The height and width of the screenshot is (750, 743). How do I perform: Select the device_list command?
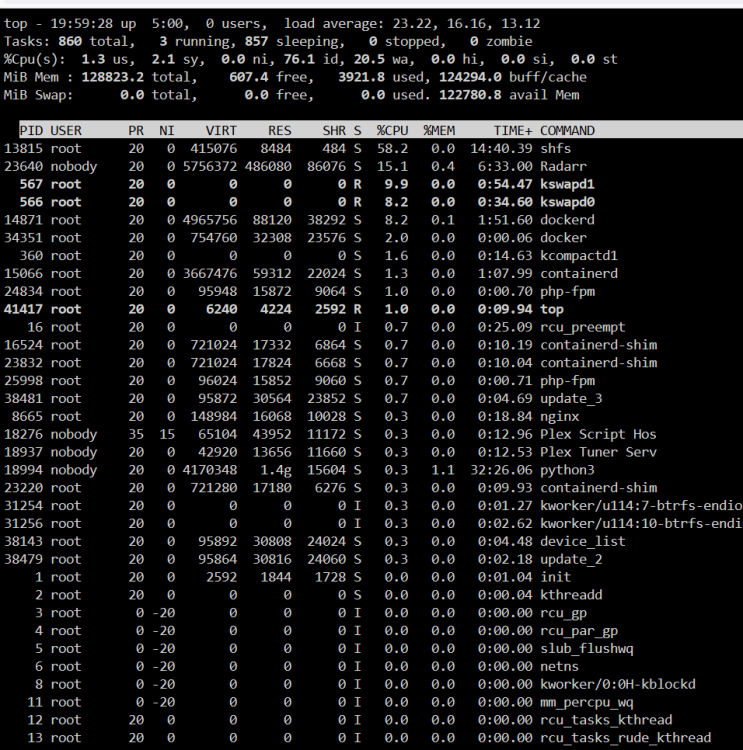tap(582, 541)
